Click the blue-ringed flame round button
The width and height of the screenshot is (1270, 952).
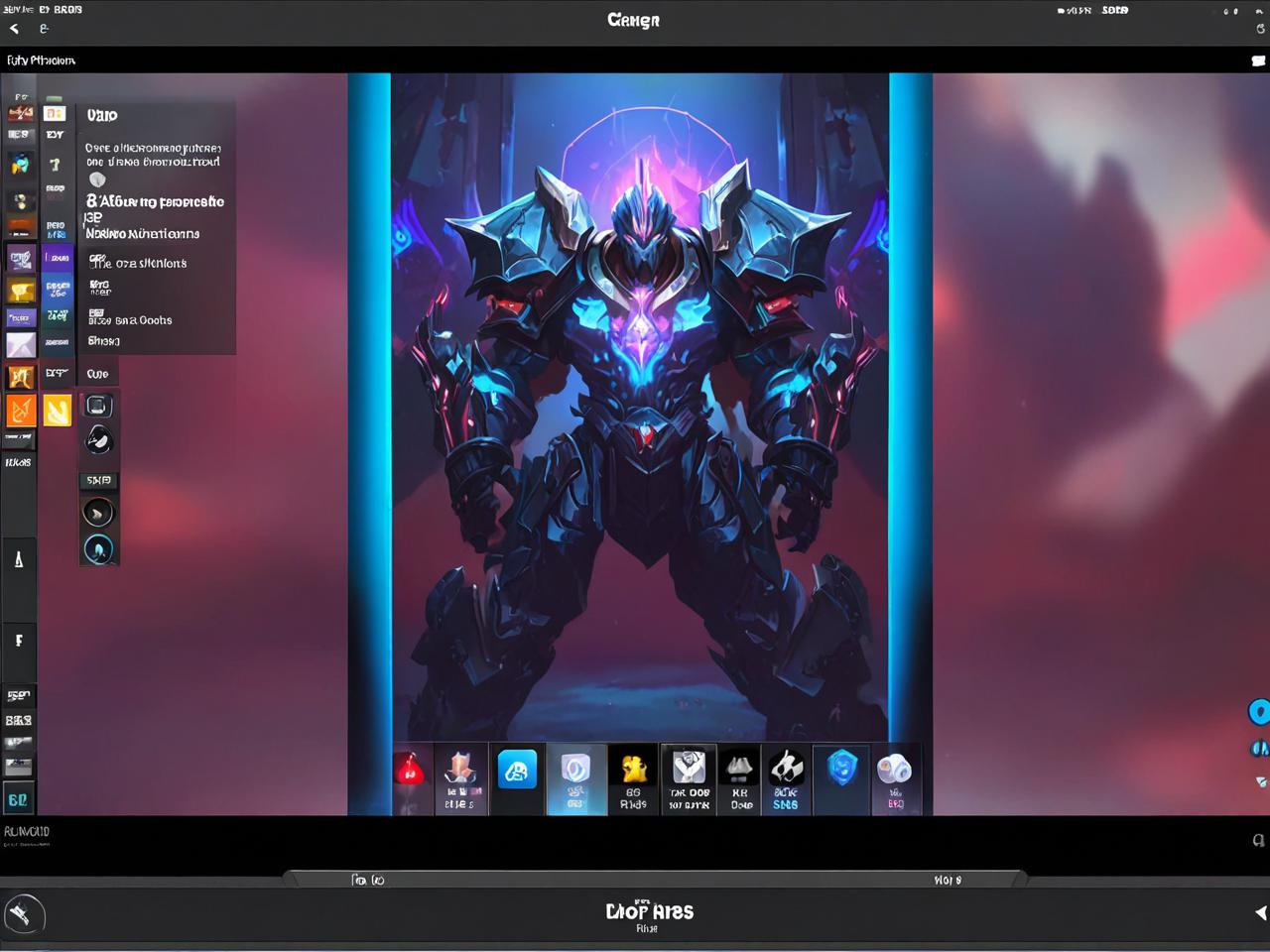98,548
